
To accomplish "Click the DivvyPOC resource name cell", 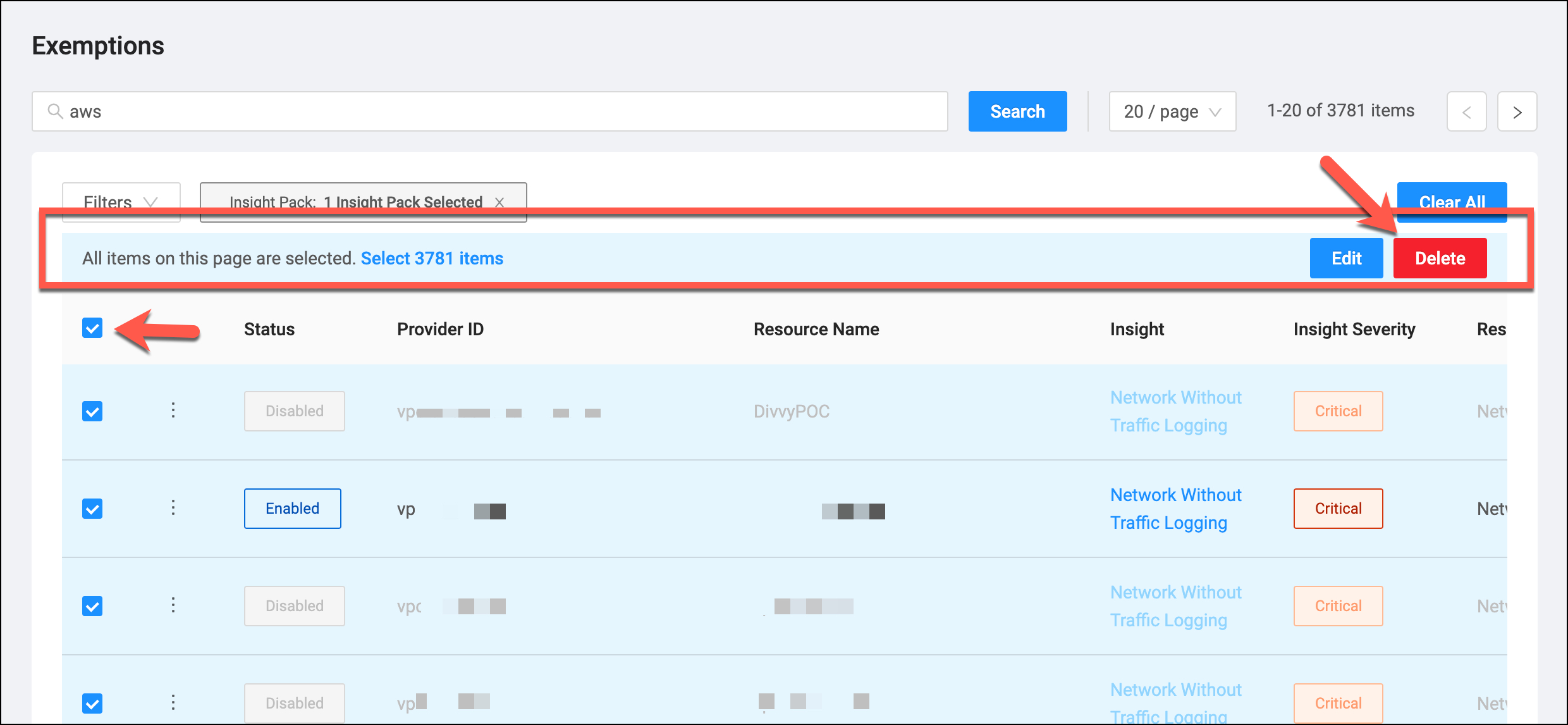I will coord(792,411).
